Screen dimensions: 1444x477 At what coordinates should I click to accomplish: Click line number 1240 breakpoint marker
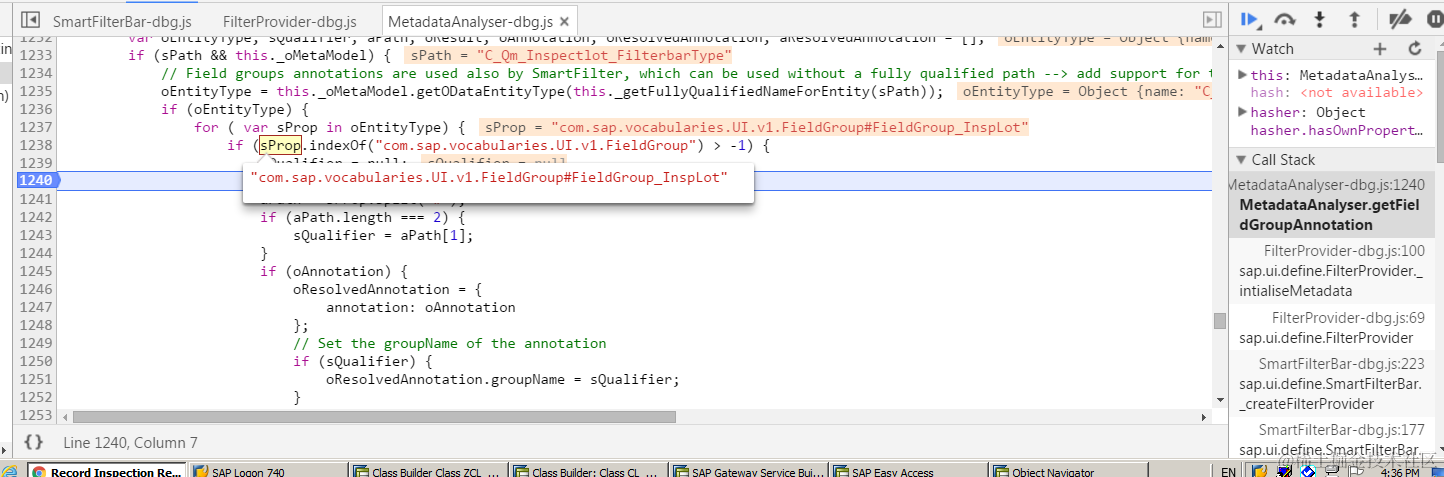(x=36, y=180)
